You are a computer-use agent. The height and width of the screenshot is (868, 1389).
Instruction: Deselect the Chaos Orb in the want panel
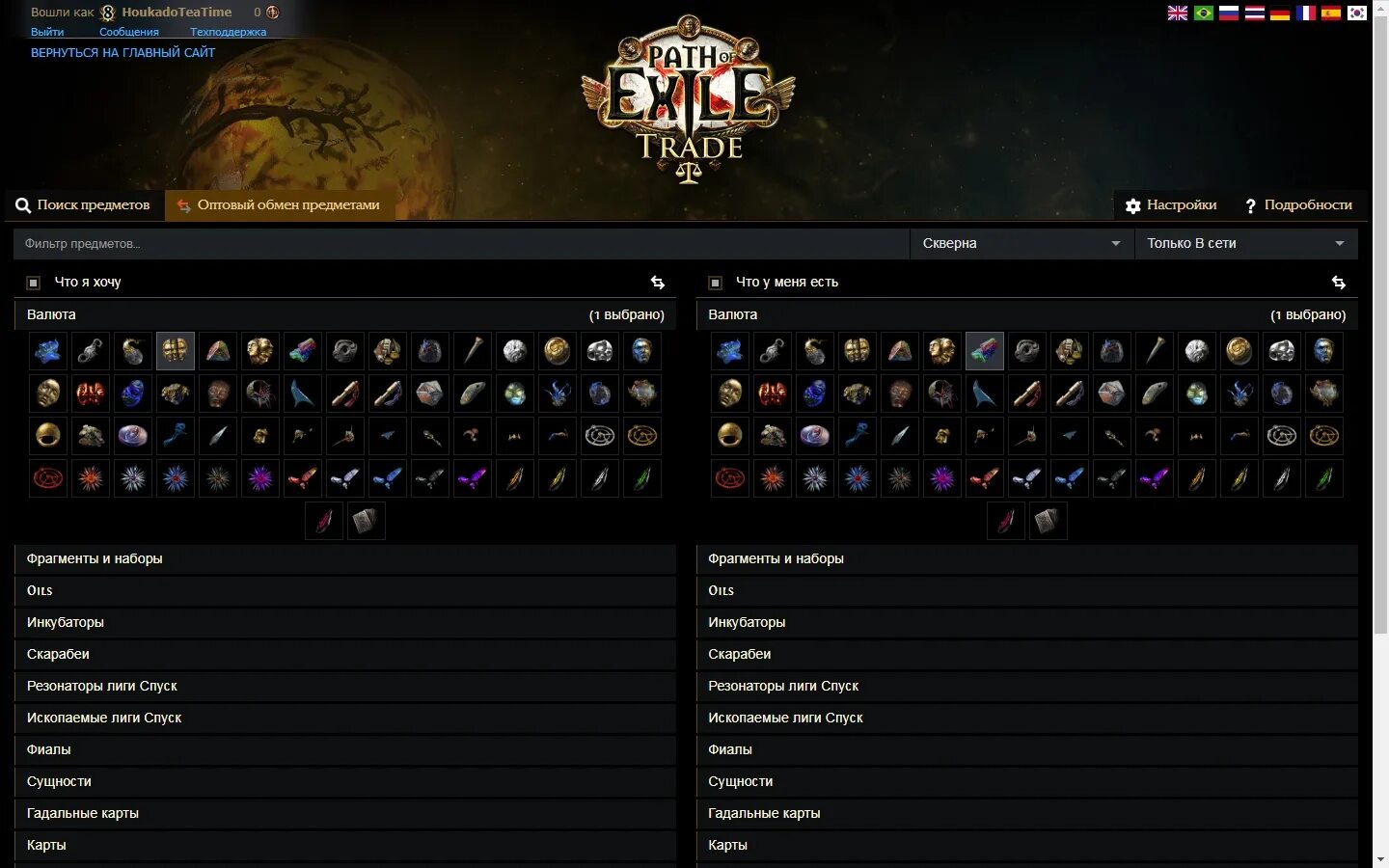click(176, 351)
